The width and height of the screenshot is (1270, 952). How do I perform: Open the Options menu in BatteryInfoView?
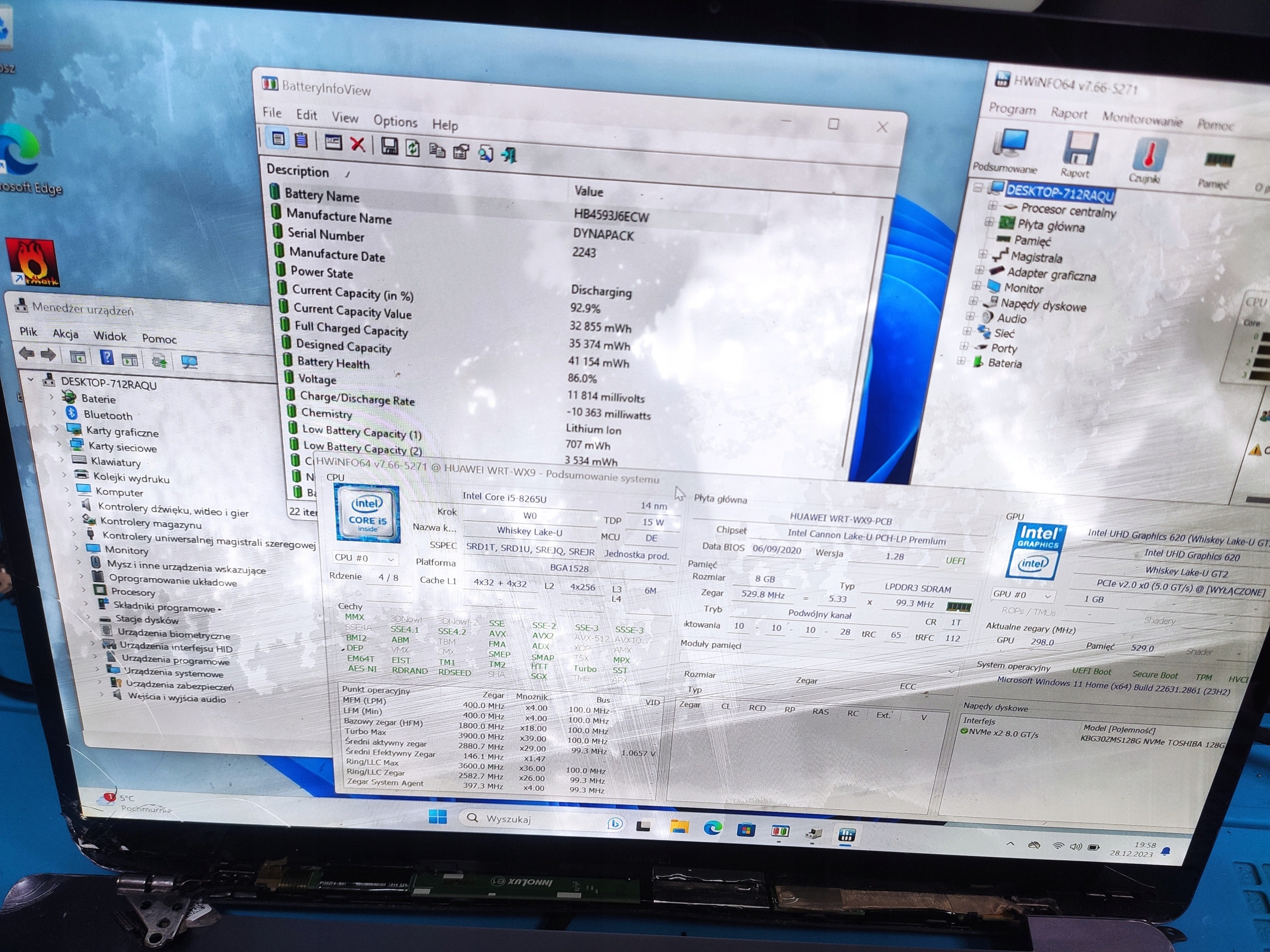point(395,121)
